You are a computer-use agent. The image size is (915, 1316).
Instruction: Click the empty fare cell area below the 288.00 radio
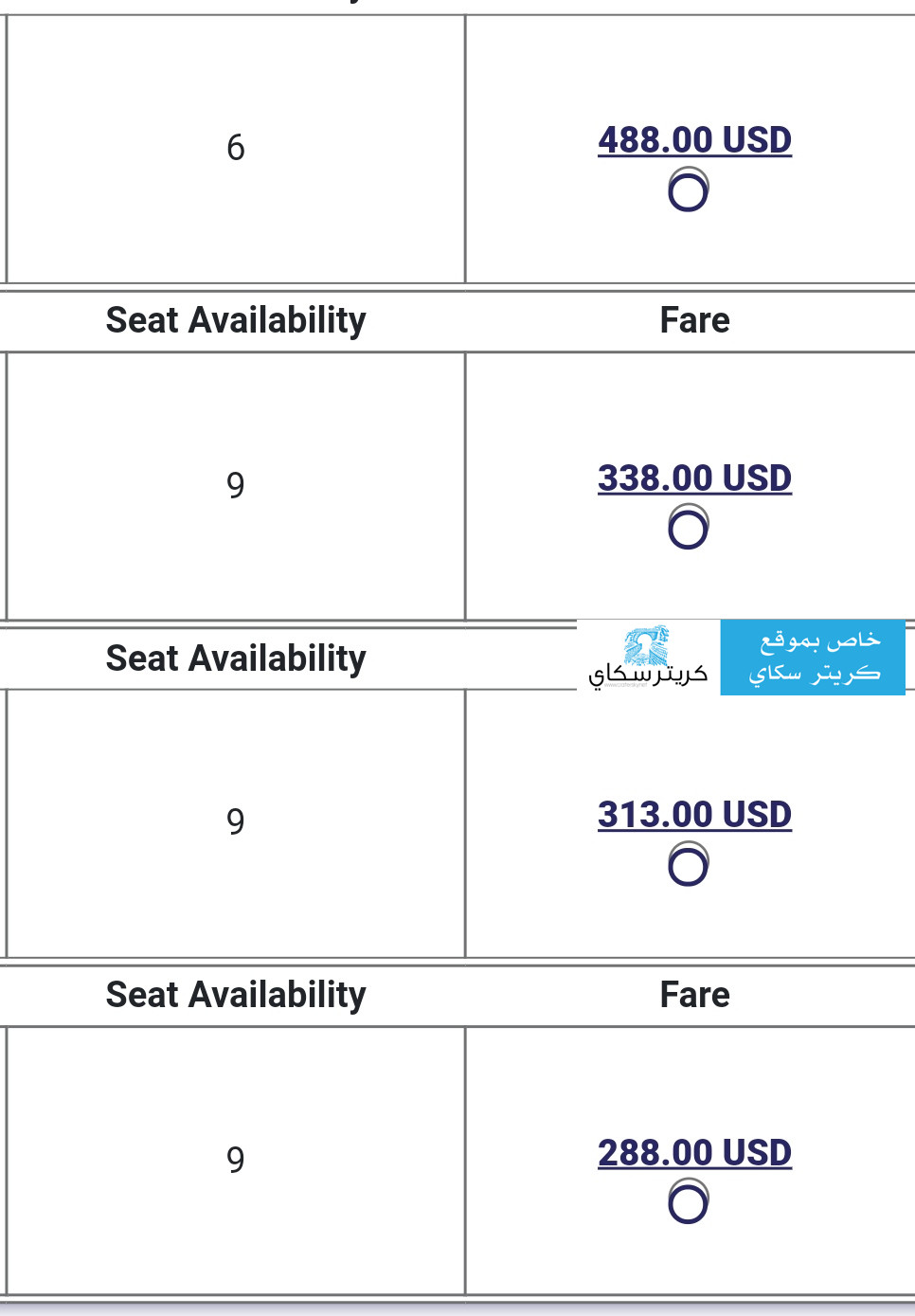(690, 1260)
